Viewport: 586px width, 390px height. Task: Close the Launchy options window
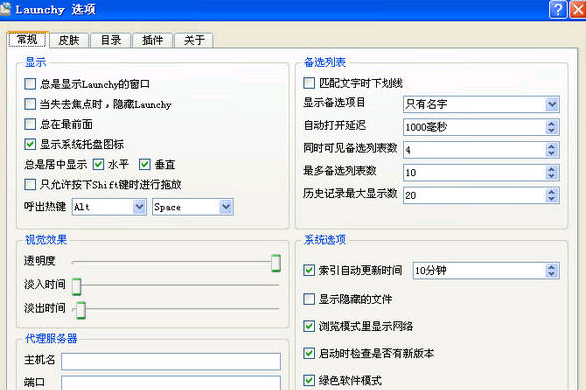point(578,9)
